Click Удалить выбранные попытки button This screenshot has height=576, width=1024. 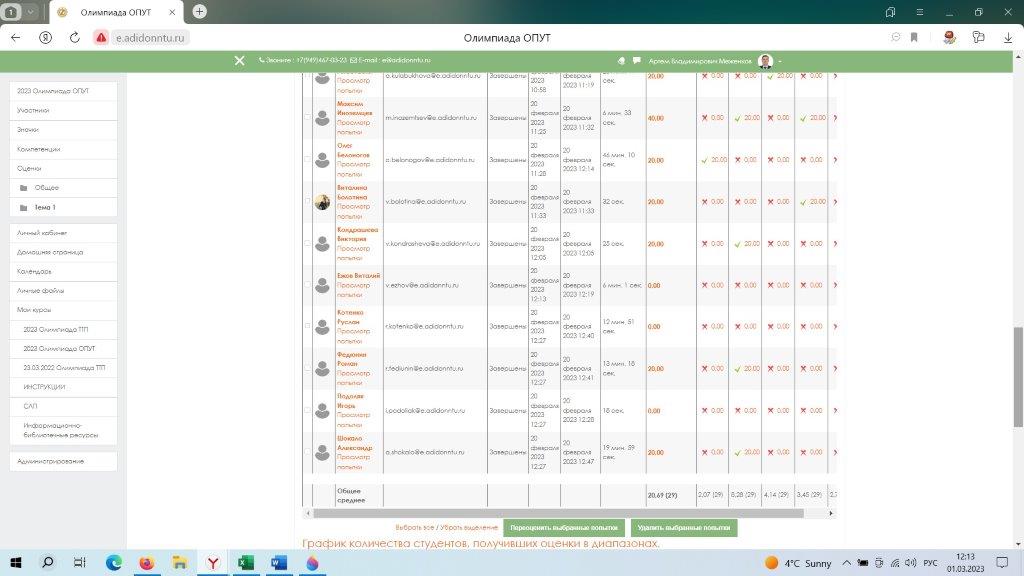click(x=684, y=527)
